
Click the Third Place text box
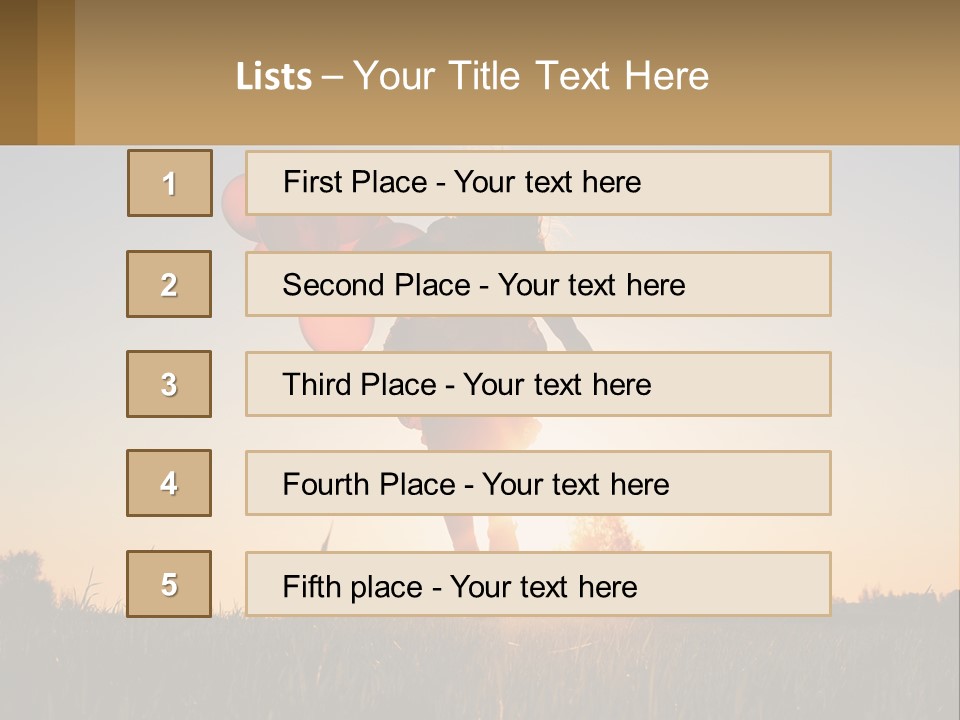click(x=538, y=384)
